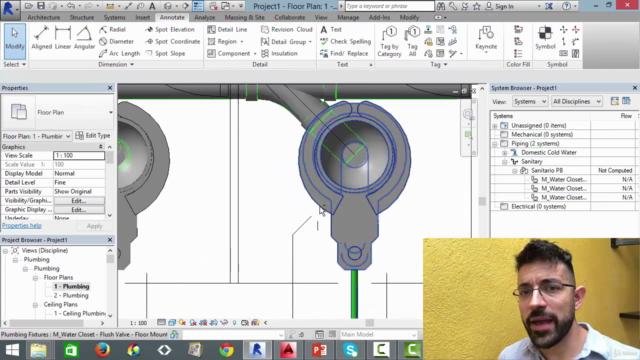Run Check Spelling

(345, 41)
